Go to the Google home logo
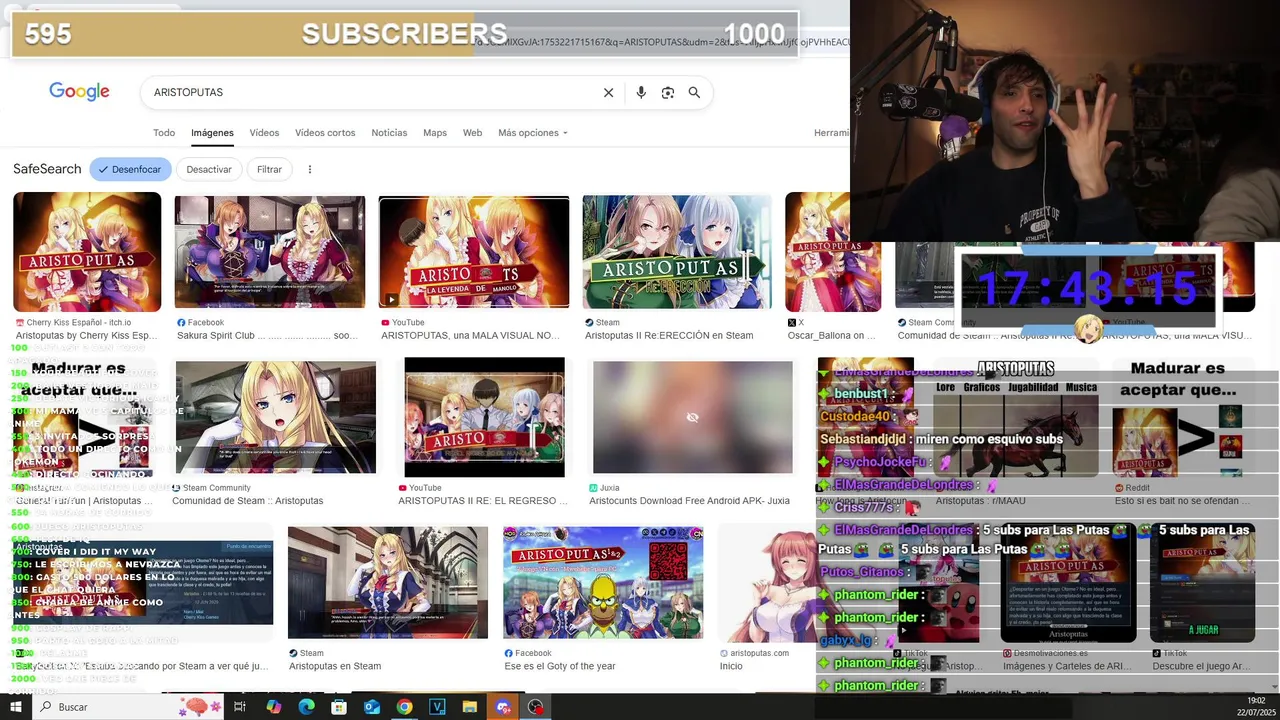 click(79, 92)
